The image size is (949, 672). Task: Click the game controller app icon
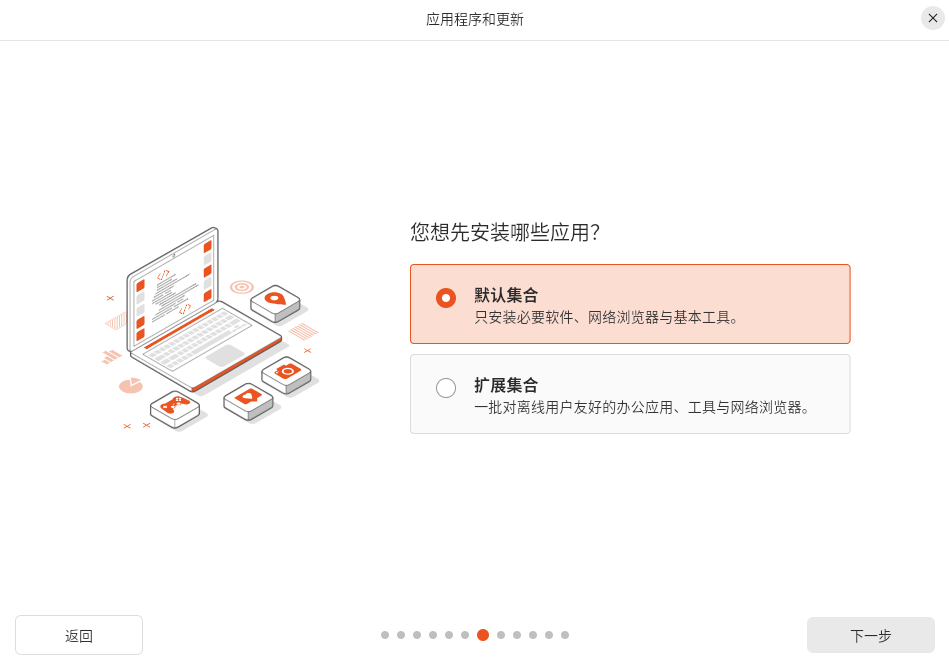[175, 404]
